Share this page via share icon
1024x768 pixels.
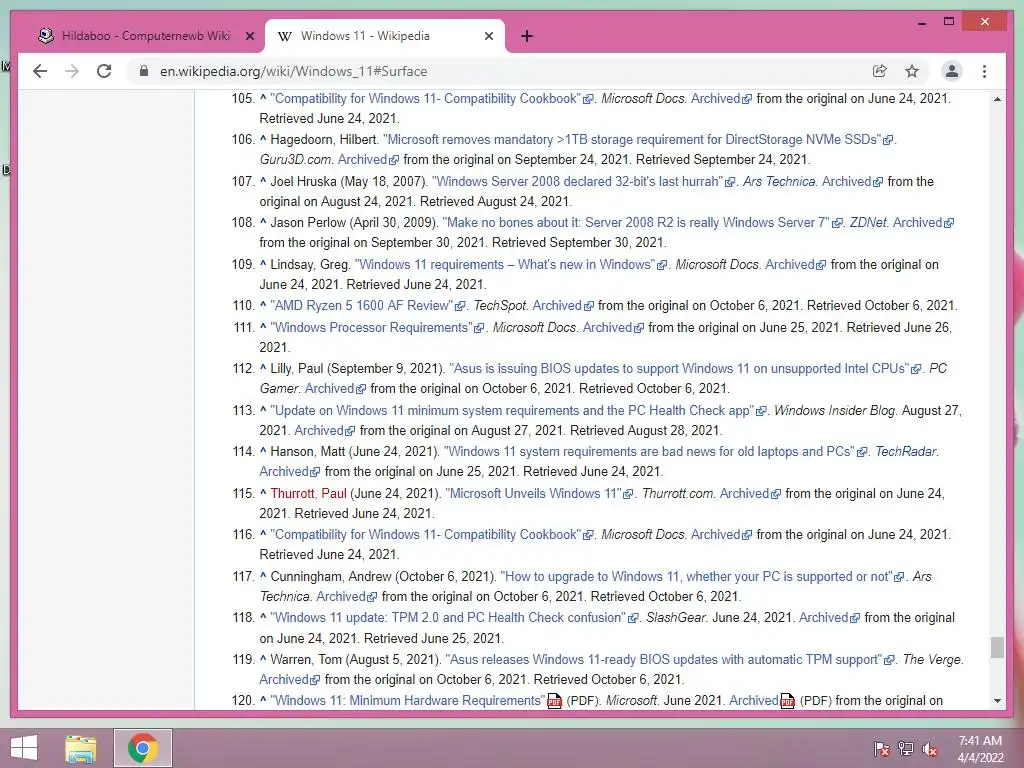[x=880, y=71]
